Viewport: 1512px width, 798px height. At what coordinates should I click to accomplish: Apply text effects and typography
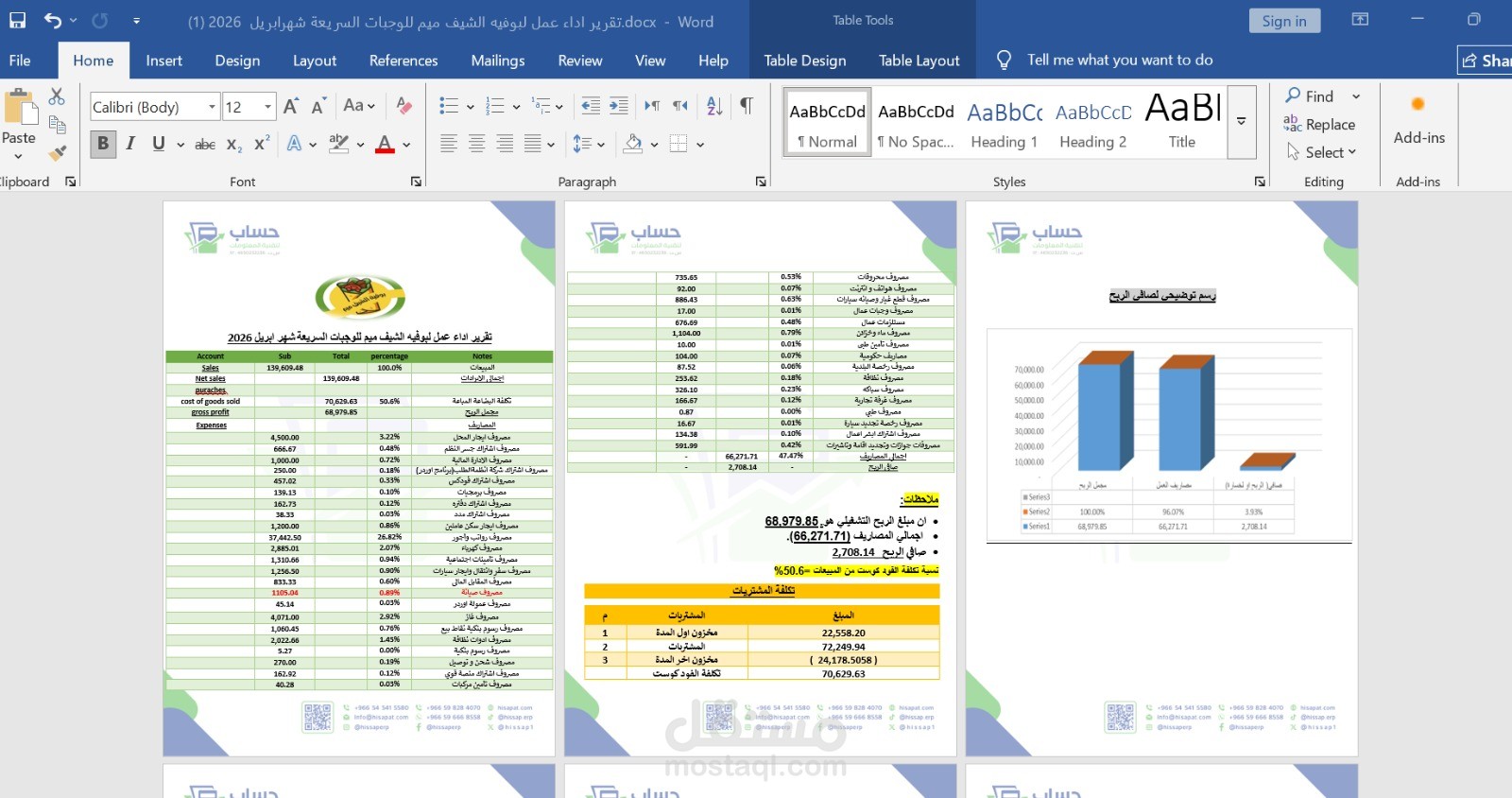tap(295, 144)
